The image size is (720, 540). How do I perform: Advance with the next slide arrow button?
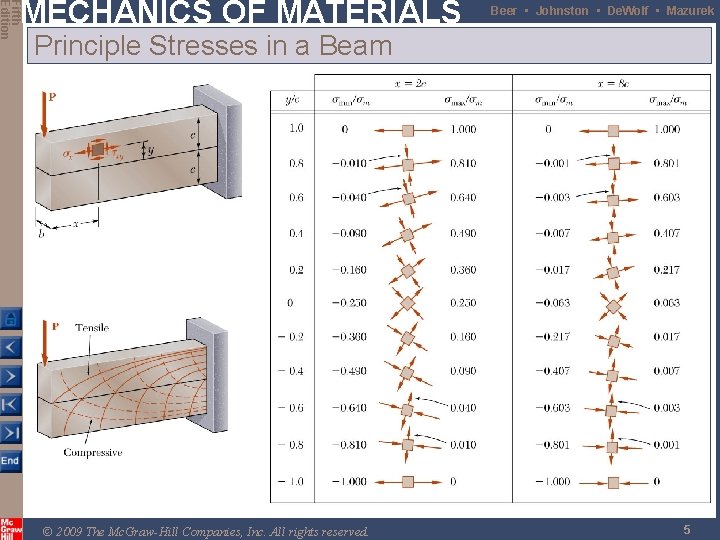coord(11,377)
